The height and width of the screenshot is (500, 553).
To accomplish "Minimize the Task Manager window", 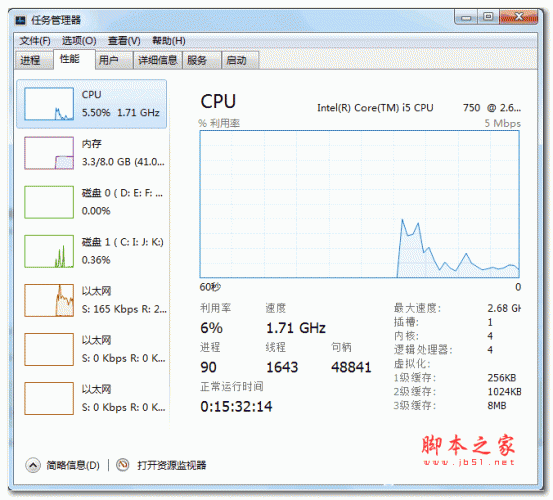I will click(x=466, y=17).
